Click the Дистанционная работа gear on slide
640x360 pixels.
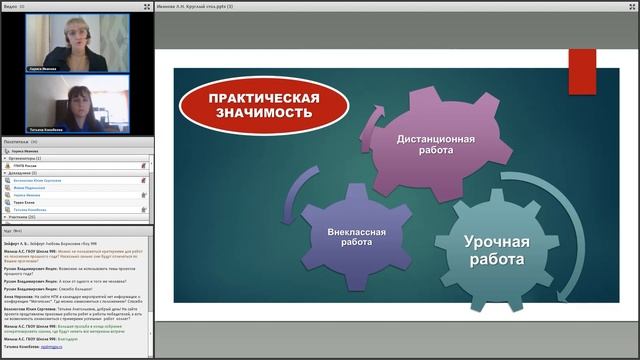[436, 144]
